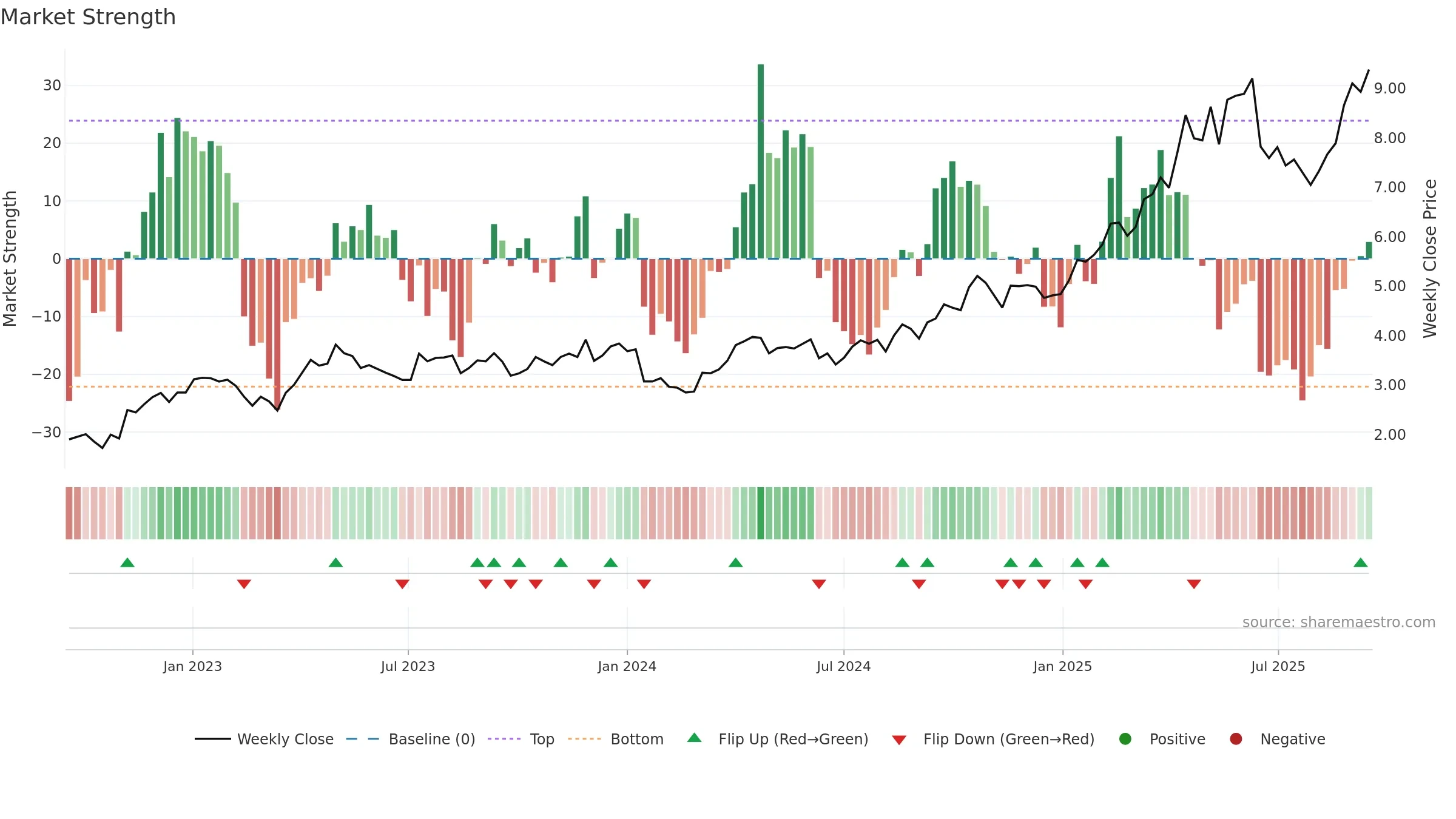Click the source: sharemaestro.com text
Screen dimensions: 1456x819
[x=1339, y=622]
